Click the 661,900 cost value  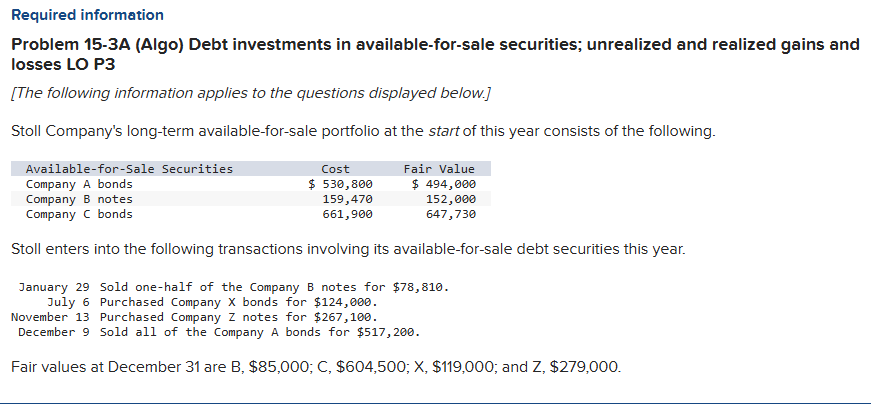click(347, 214)
